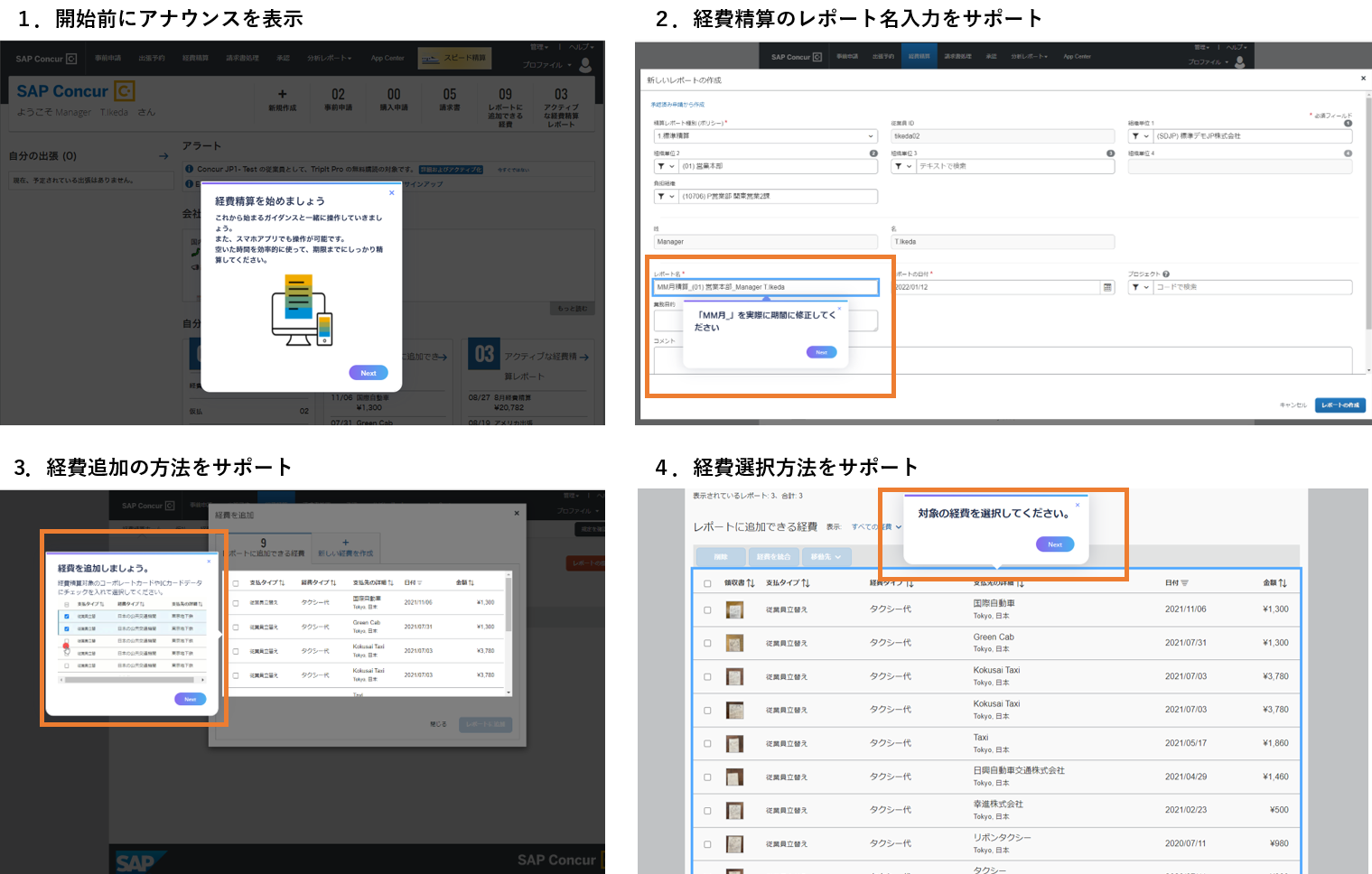
Task: Open receipt thumbnail for 国際自動車 in panel 4
Action: [x=734, y=610]
